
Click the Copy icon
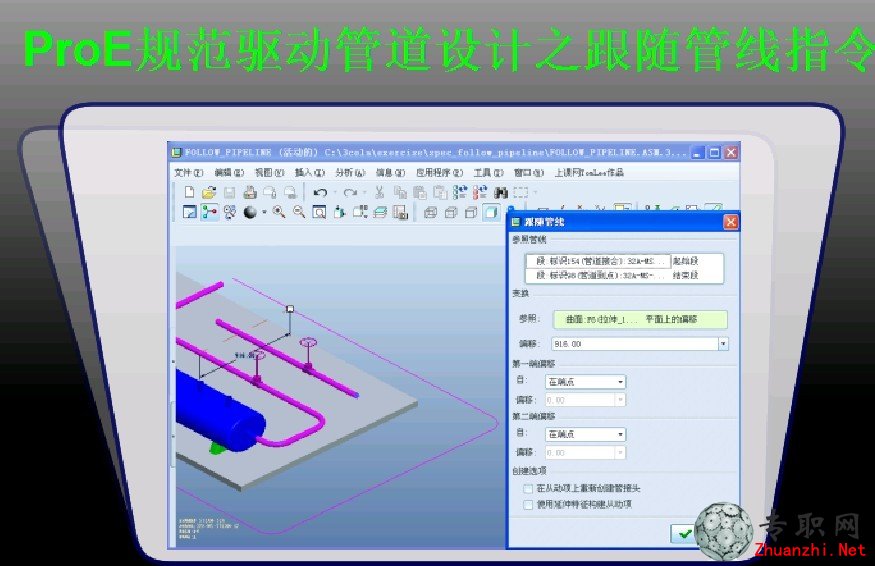(x=400, y=193)
